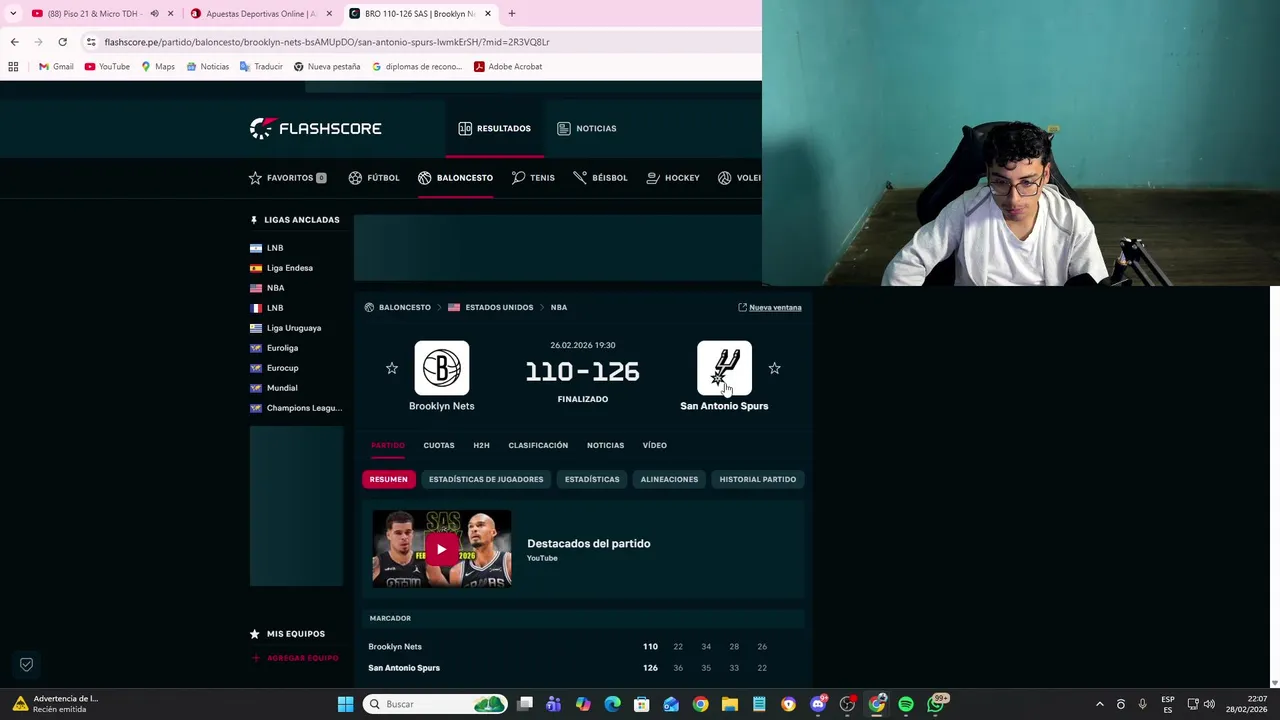Viewport: 1280px width, 720px height.
Task: Select Estadísticas de jugadores sub-tab
Action: tap(486, 479)
